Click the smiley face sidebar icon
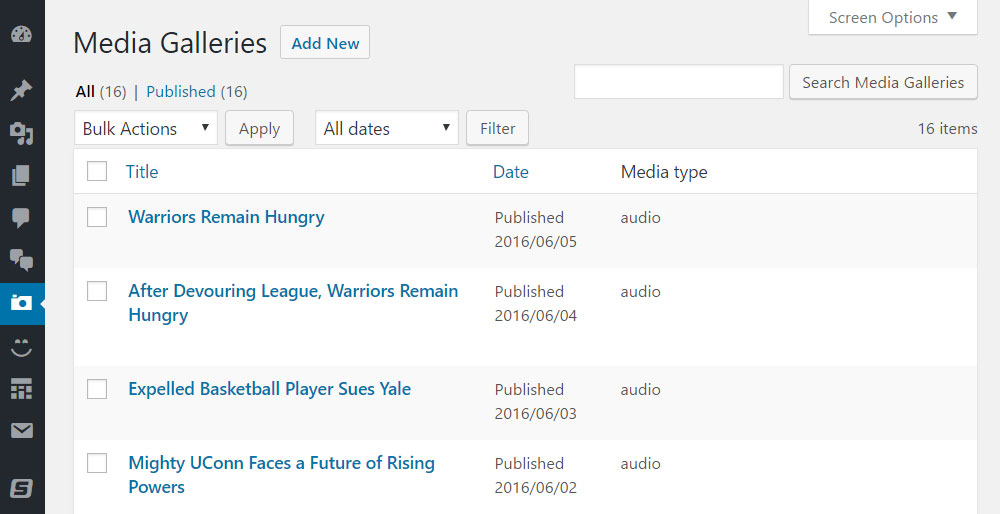This screenshot has width=1000, height=514. click(21, 347)
